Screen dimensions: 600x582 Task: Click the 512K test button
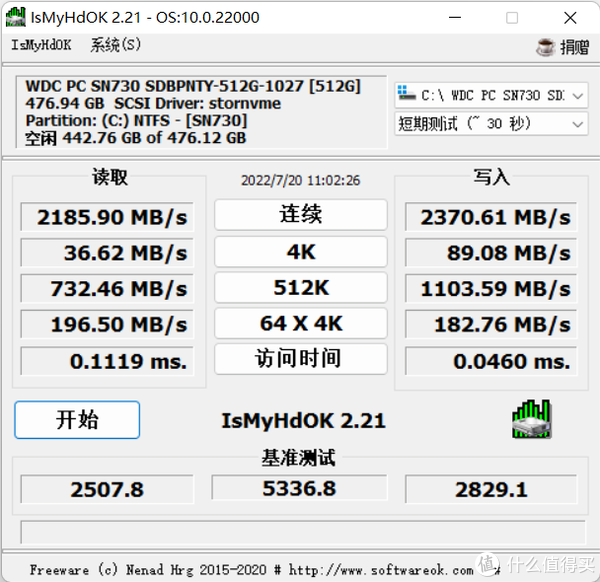(x=301, y=287)
